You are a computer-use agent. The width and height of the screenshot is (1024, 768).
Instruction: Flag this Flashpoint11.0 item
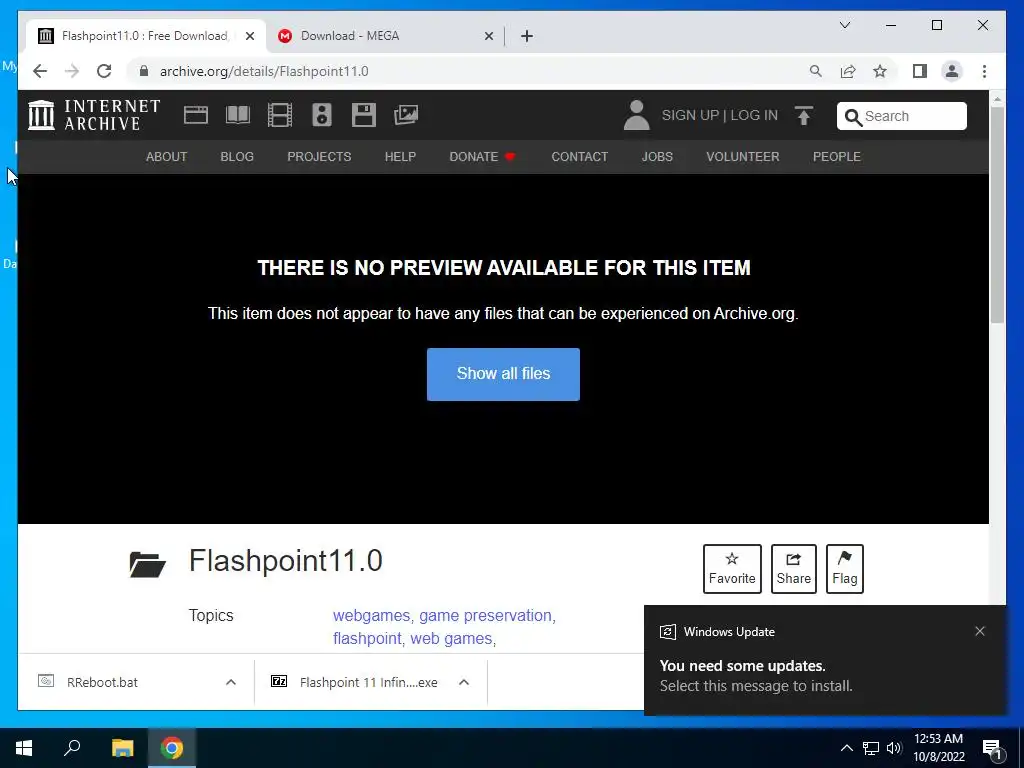[844, 569]
